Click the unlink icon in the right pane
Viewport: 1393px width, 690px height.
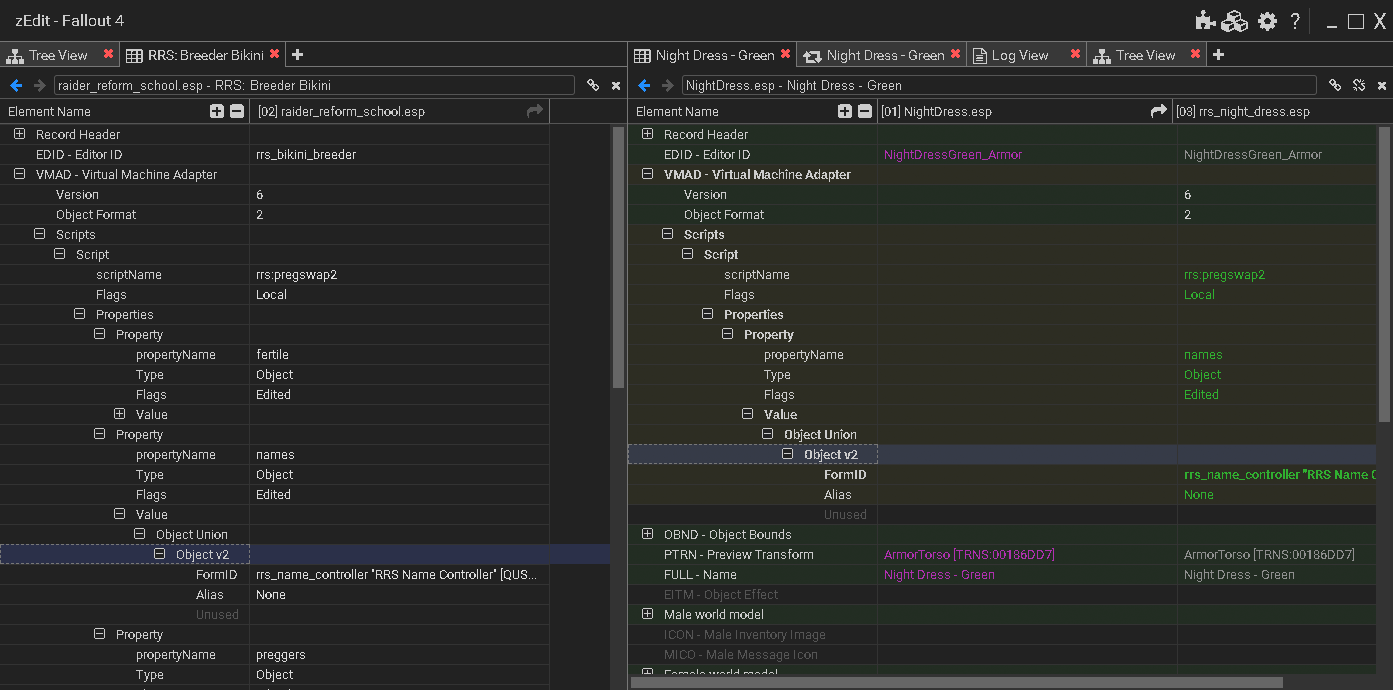point(1359,86)
